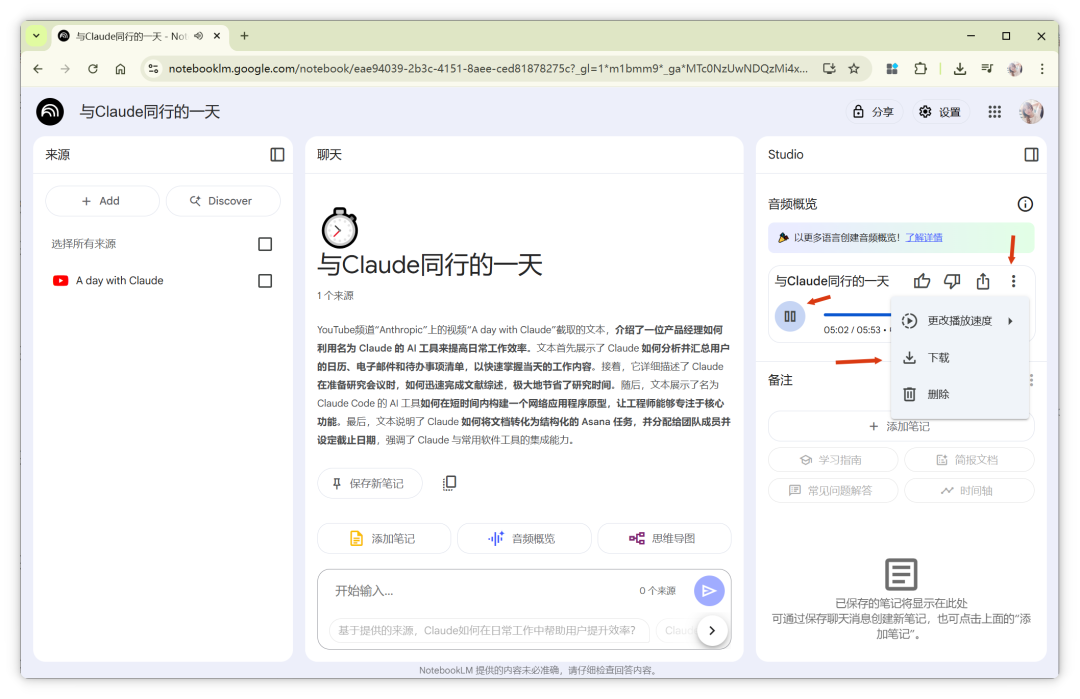Image resolution: width=1080 pixels, height=699 pixels.
Task: Check the 选择所有来源 checkbox
Action: (264, 244)
